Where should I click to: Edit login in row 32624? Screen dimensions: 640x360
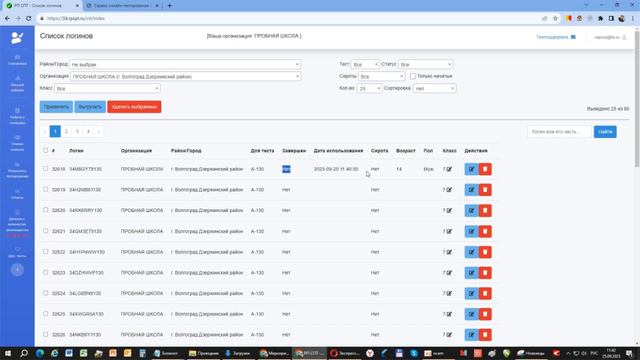coord(471,293)
